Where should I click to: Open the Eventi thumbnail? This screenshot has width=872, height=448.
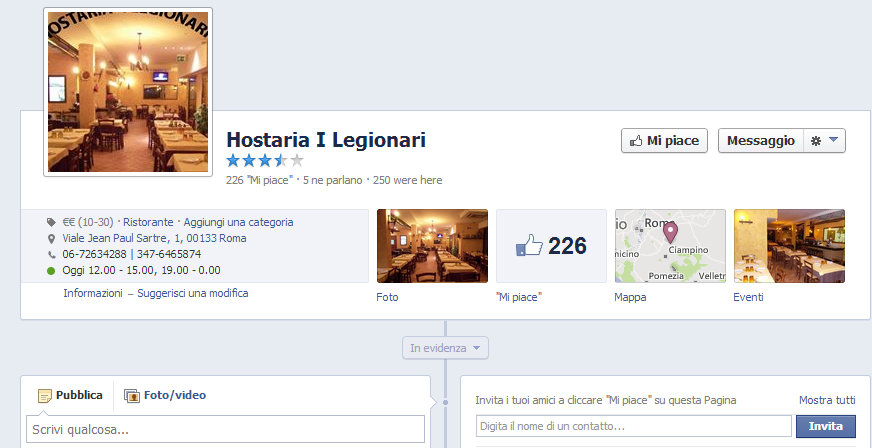click(789, 246)
